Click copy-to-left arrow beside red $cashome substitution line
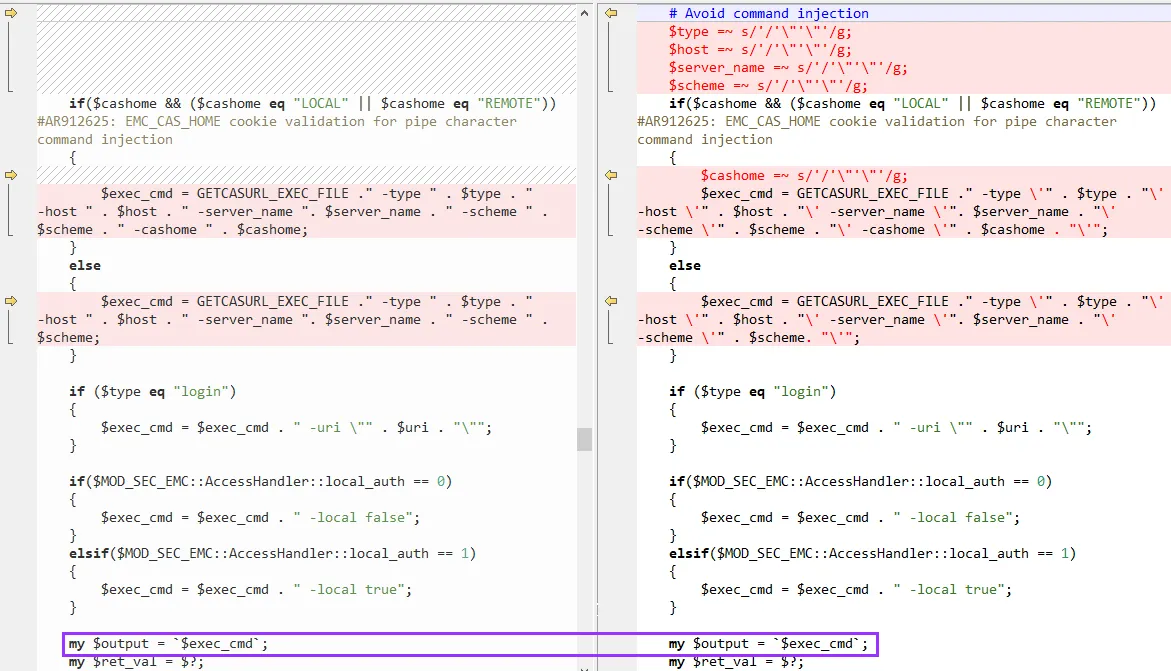The image size is (1171, 671). pos(611,175)
